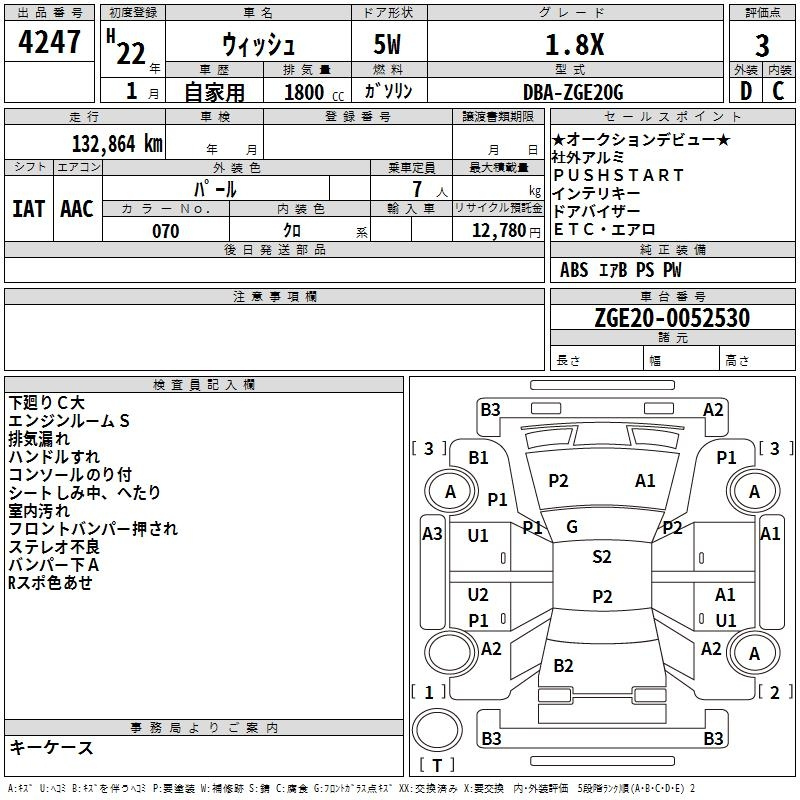Click the A3 scratch marker on the diagram
The width and height of the screenshot is (800, 800).
[x=432, y=534]
